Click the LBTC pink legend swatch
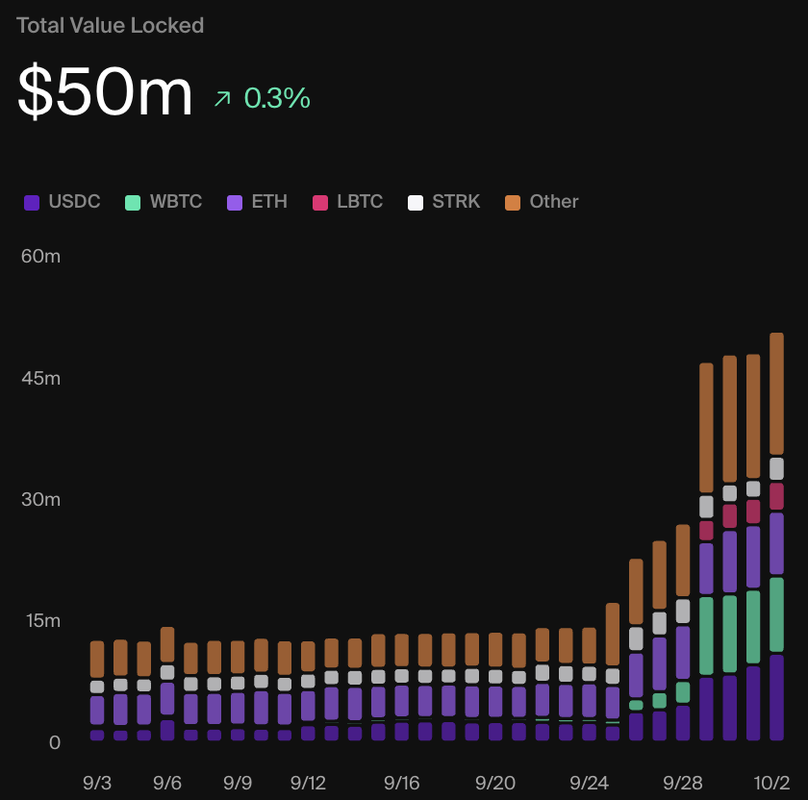The width and height of the screenshot is (808, 800). (320, 203)
